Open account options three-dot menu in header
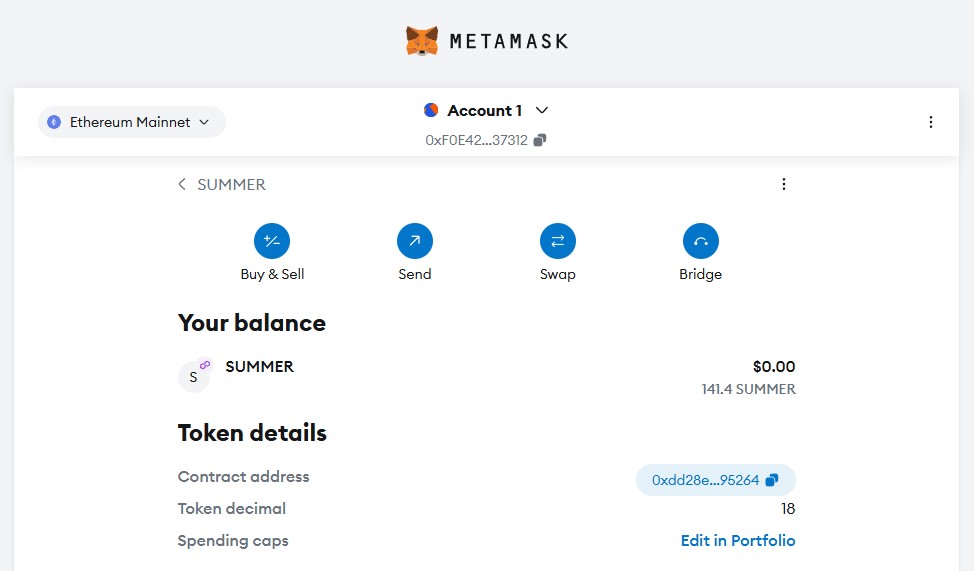 [x=930, y=122]
